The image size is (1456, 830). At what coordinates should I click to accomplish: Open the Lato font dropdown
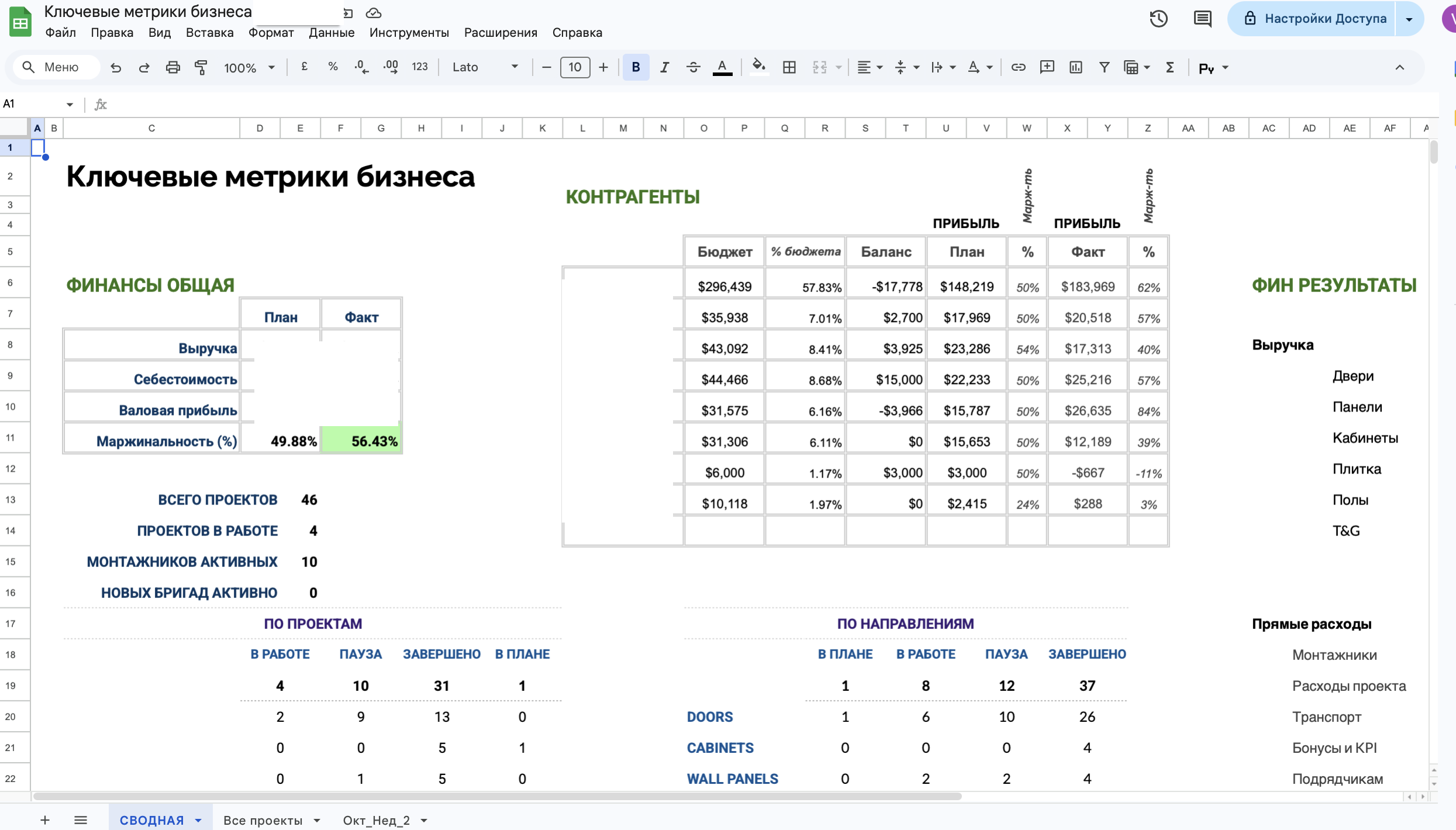[x=485, y=67]
